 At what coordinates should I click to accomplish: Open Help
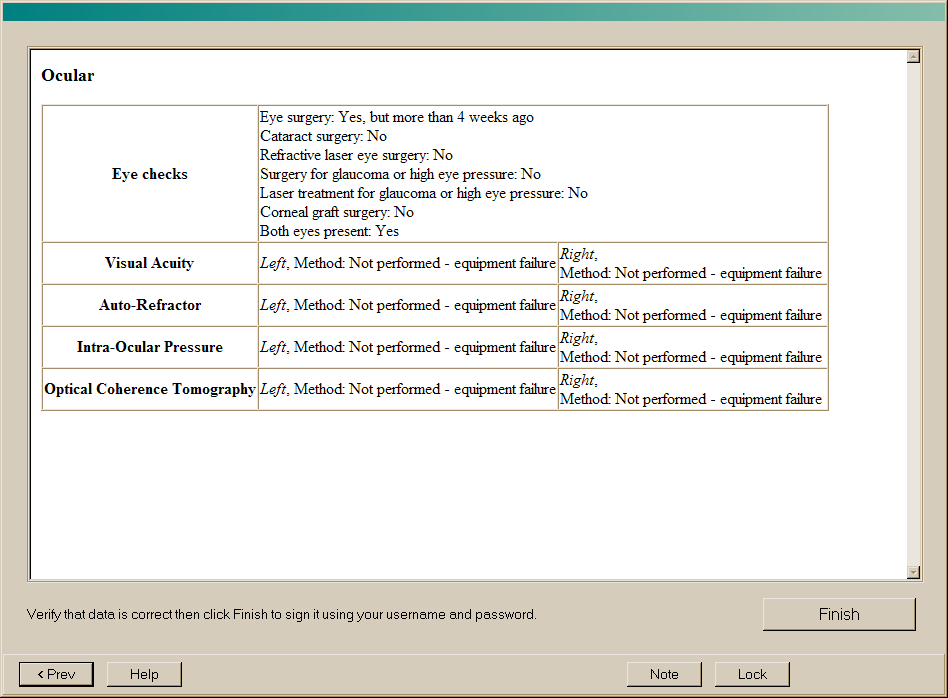coord(144,674)
